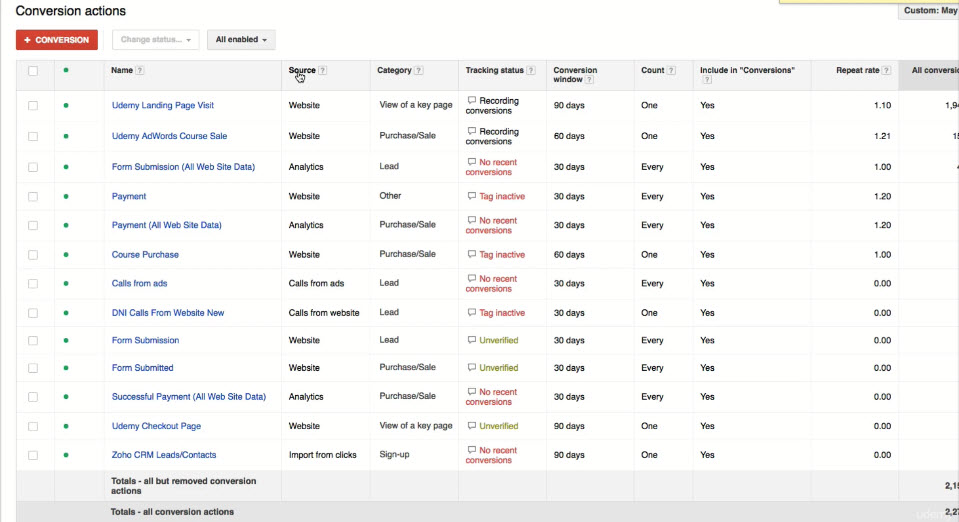Sort by Conversion window column header
Image resolution: width=959 pixels, height=522 pixels.
point(575,71)
